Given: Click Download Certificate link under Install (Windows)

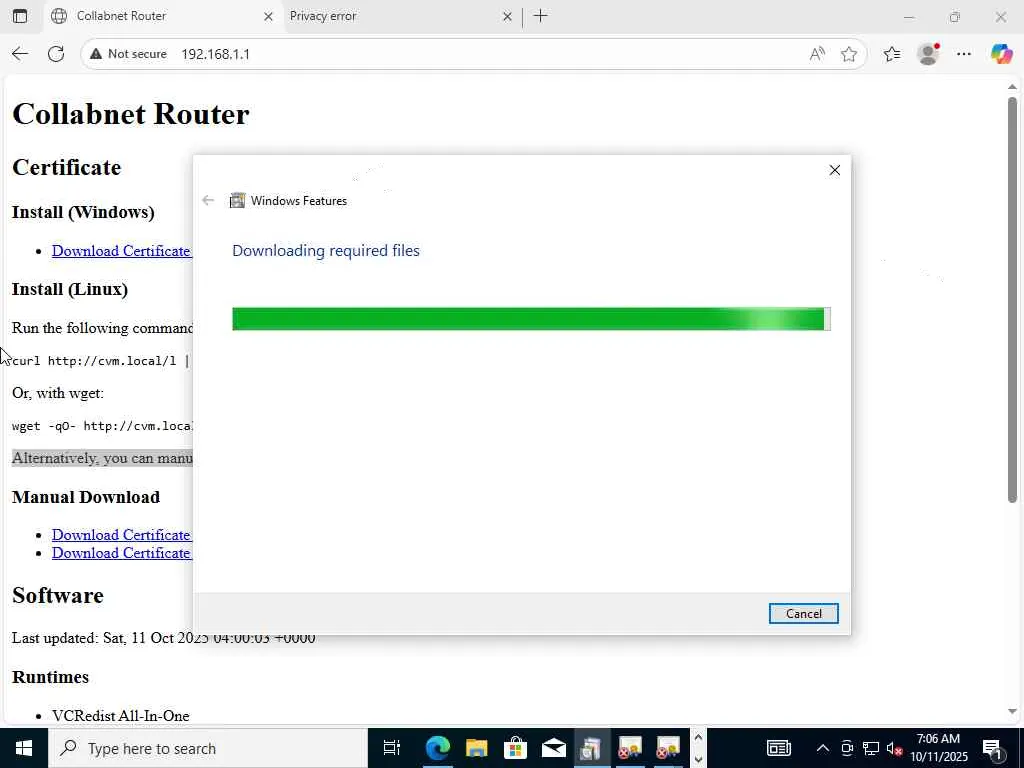Looking at the screenshot, I should pos(121,251).
